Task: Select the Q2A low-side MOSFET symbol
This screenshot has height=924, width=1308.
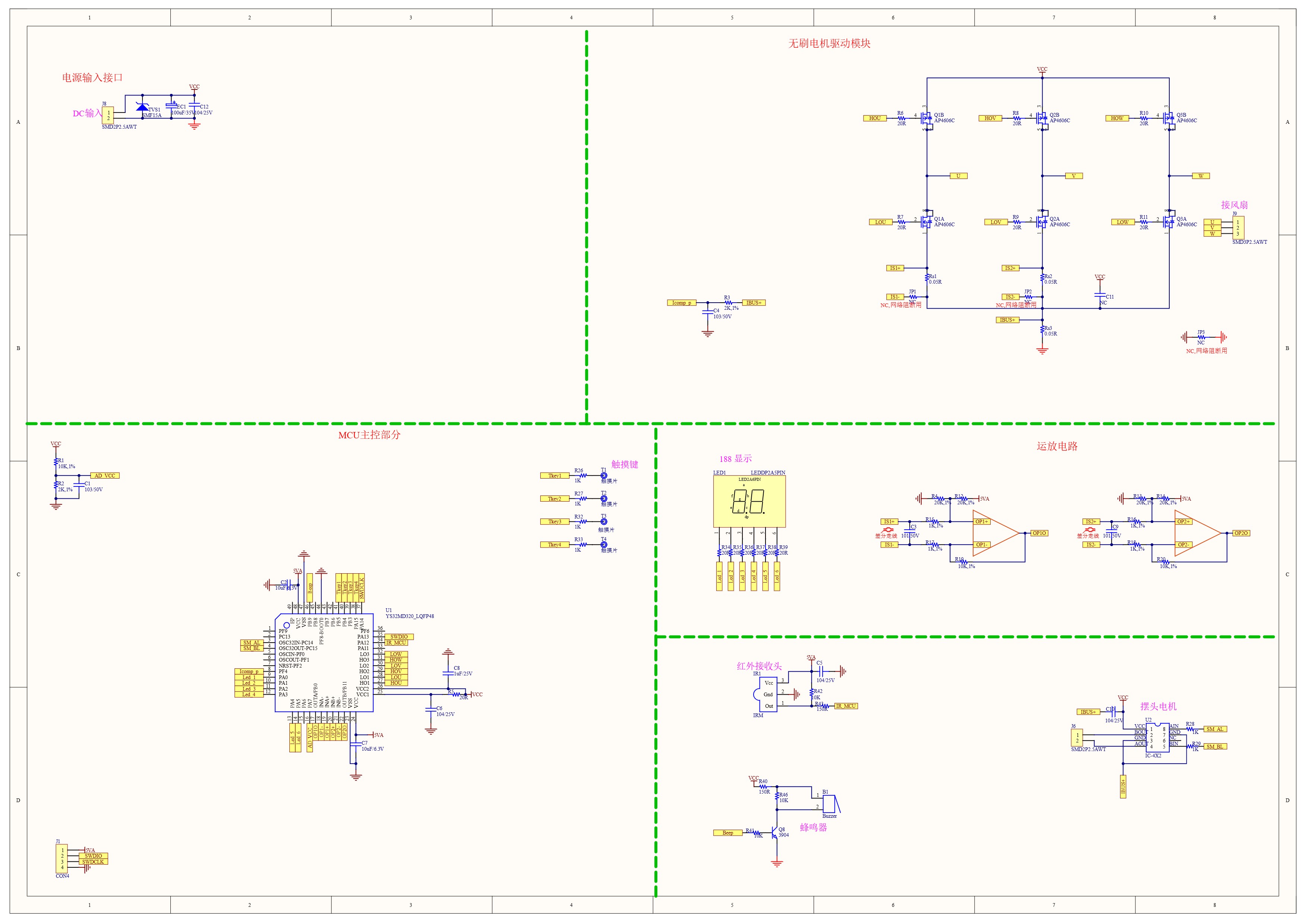Action: [x=1043, y=221]
